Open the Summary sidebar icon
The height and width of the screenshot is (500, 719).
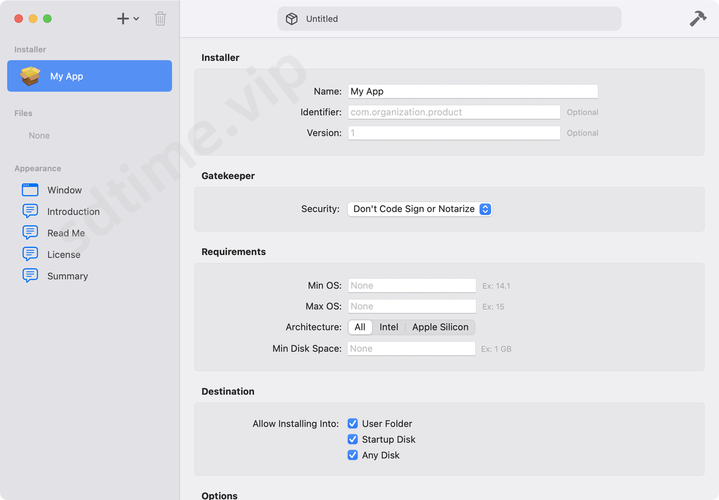pos(30,276)
